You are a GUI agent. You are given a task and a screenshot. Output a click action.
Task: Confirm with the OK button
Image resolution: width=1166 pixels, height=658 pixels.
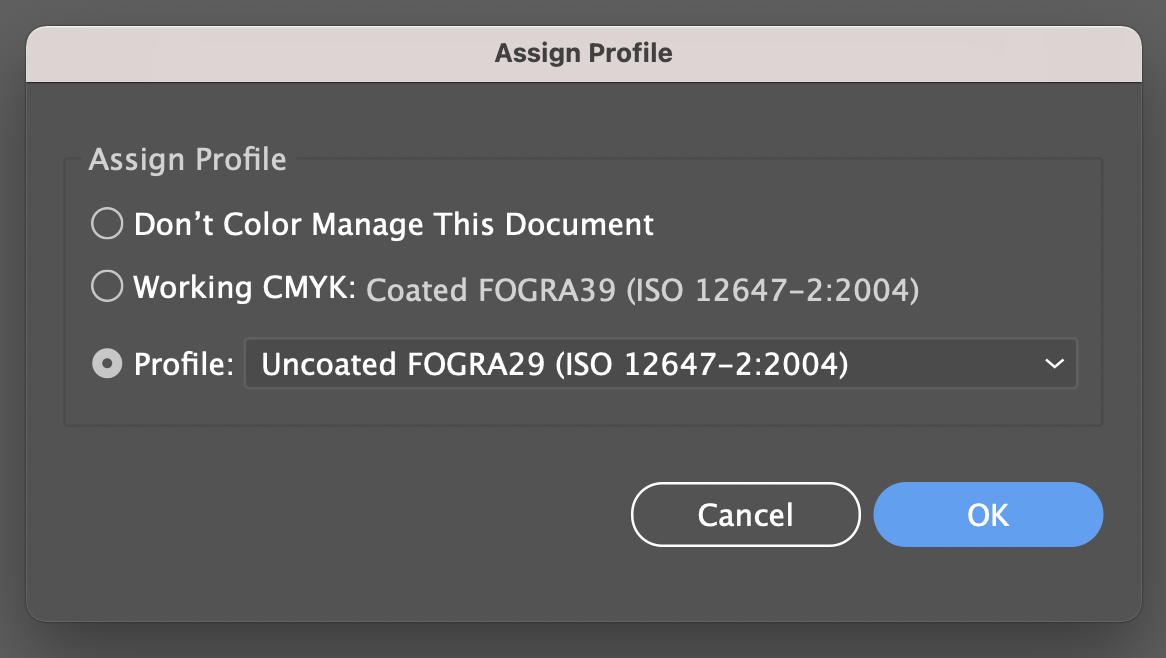pyautogui.click(x=988, y=515)
